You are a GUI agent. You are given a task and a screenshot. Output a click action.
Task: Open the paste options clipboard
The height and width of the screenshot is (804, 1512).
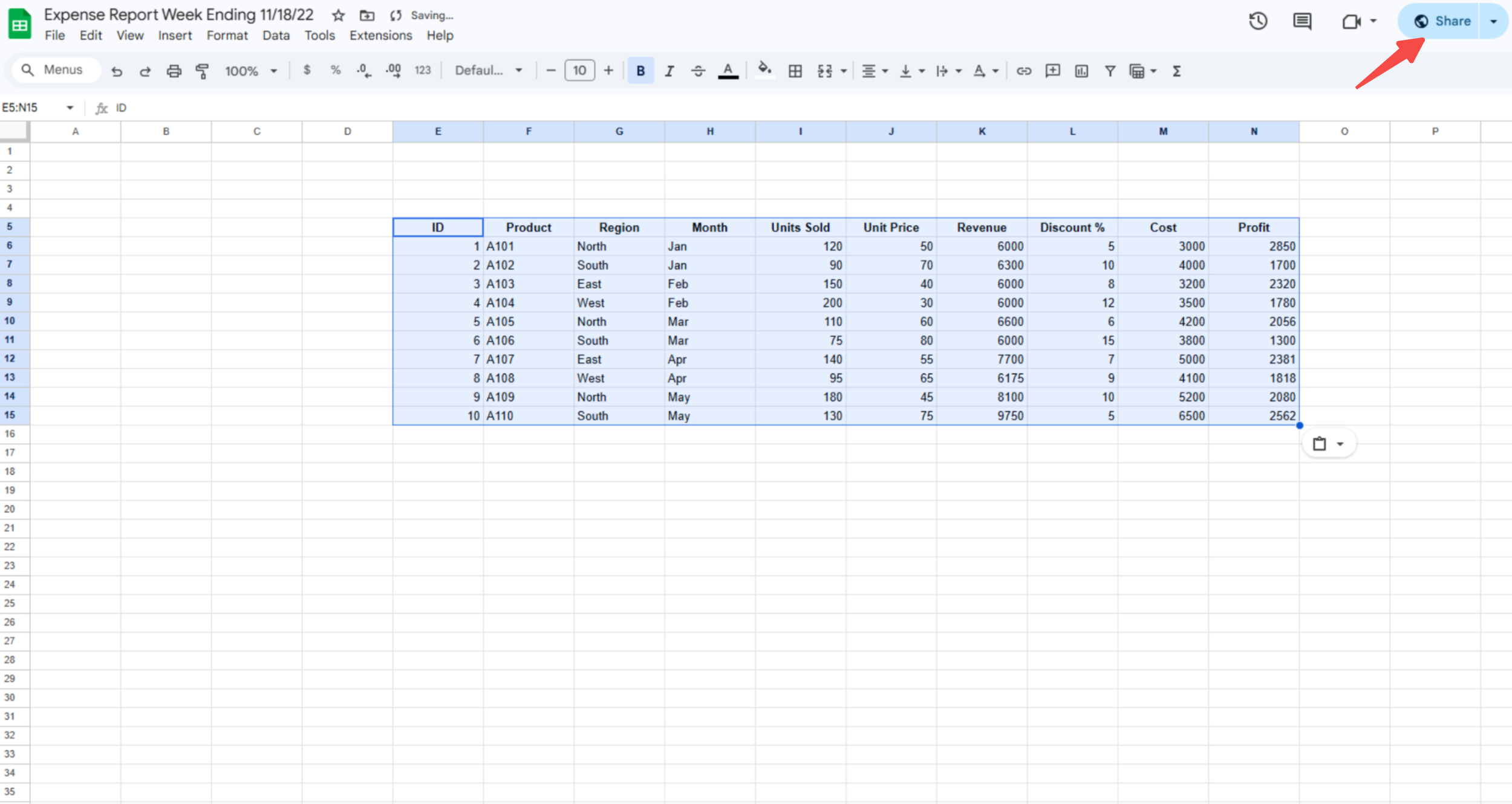click(x=1328, y=444)
